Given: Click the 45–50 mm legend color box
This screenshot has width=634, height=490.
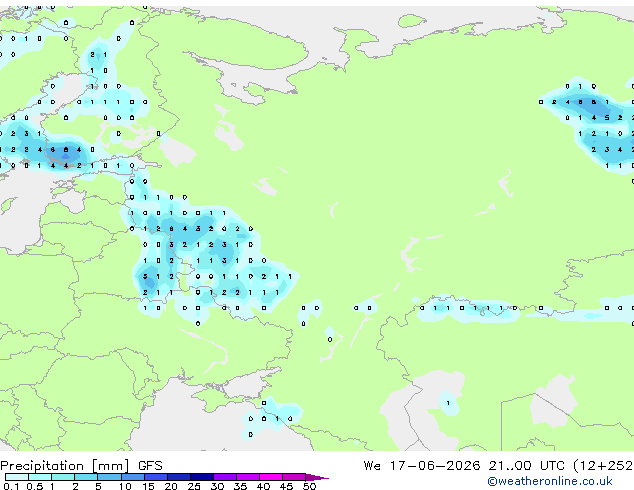Looking at the screenshot, I should (294, 477).
